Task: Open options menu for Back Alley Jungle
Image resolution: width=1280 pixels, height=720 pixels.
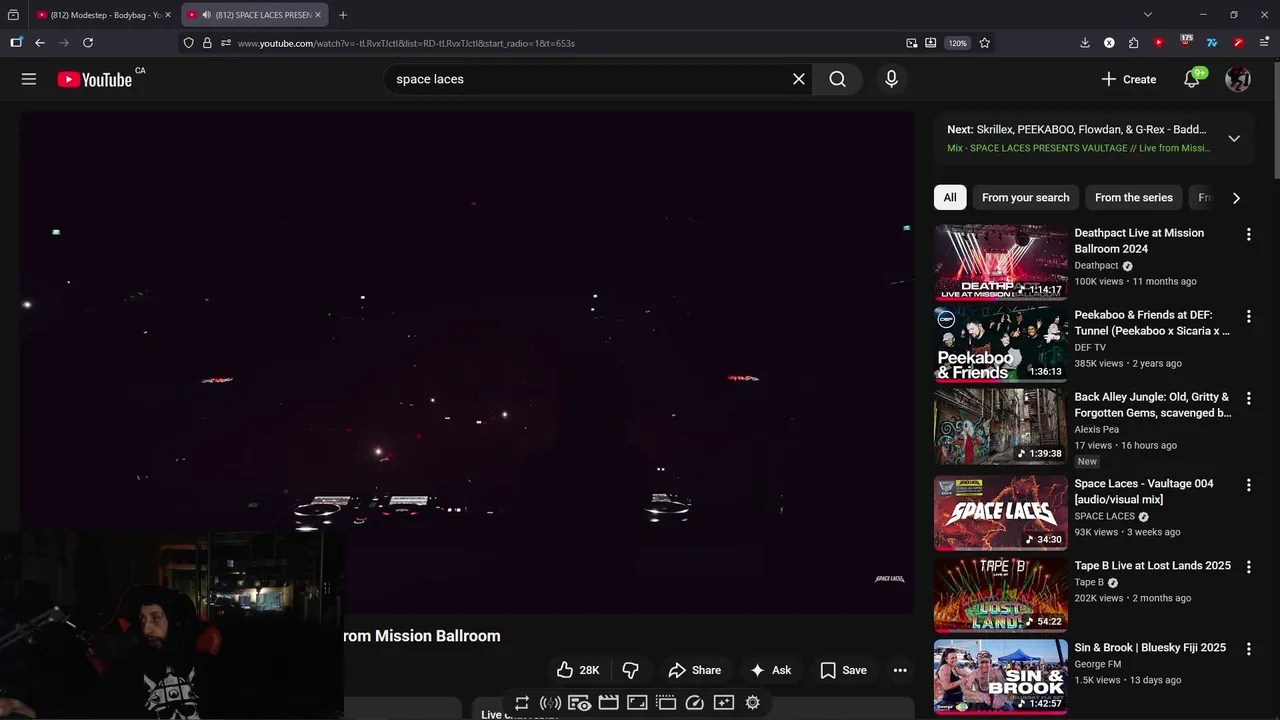Action: [1248, 398]
